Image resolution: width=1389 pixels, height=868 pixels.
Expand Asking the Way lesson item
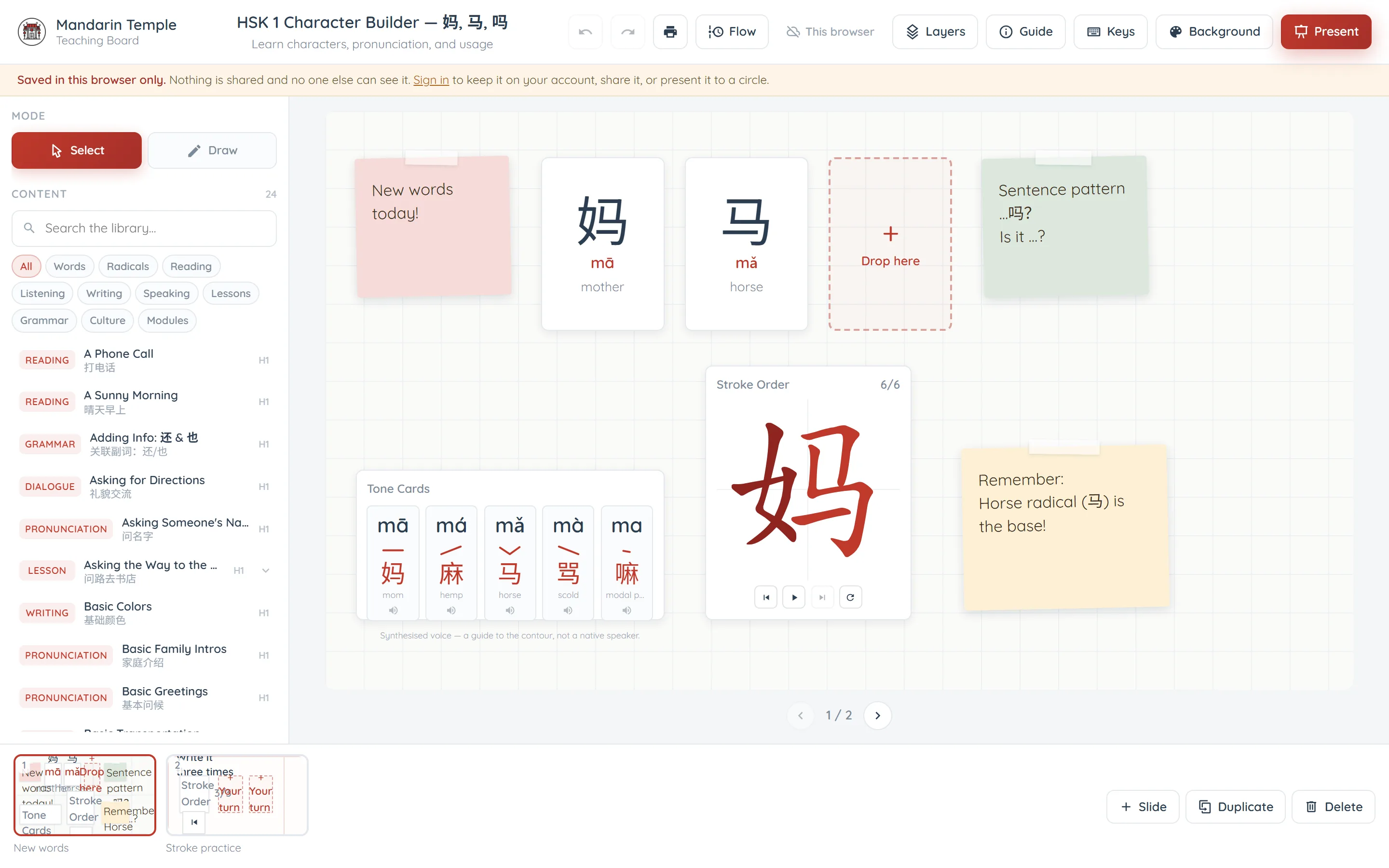(x=266, y=570)
